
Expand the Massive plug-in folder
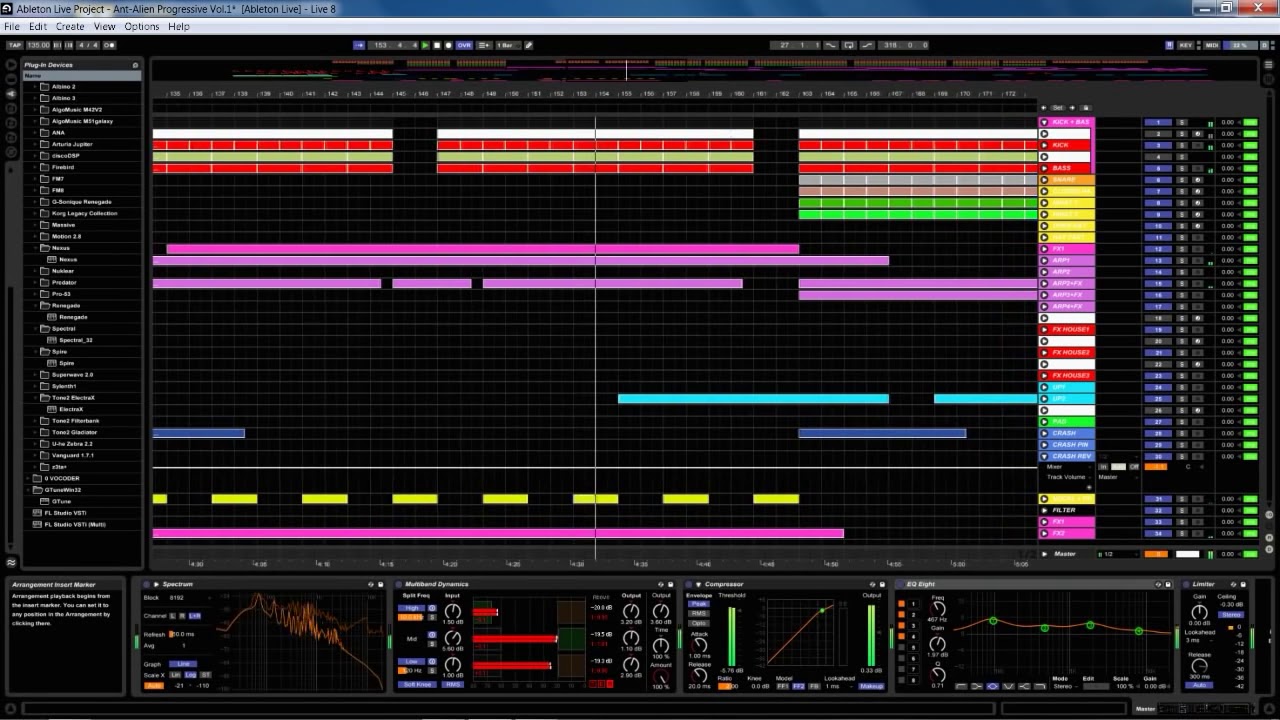(x=35, y=225)
